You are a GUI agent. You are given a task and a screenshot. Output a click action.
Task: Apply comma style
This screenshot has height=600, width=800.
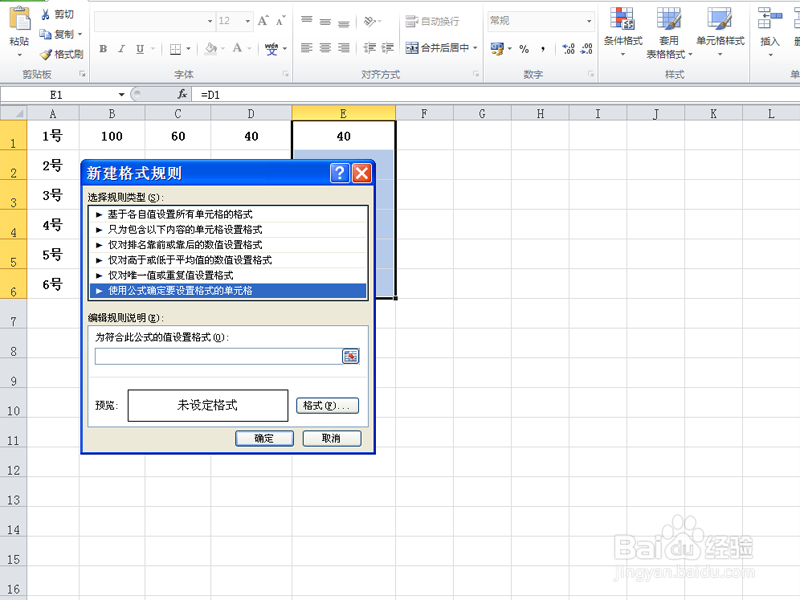pyautogui.click(x=543, y=49)
